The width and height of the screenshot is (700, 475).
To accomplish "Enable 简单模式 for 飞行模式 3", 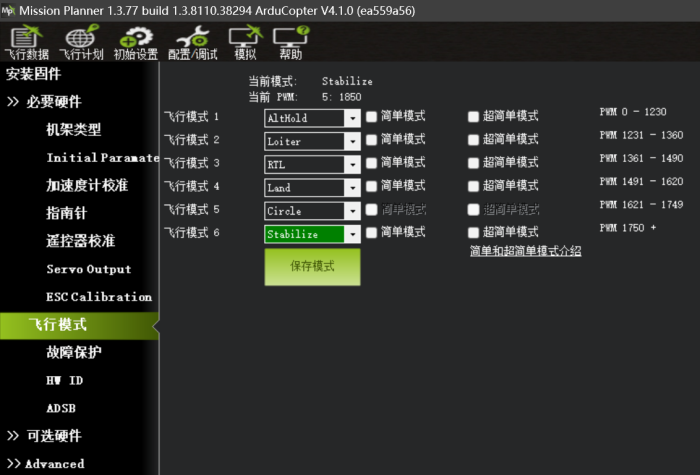I will coord(371,163).
